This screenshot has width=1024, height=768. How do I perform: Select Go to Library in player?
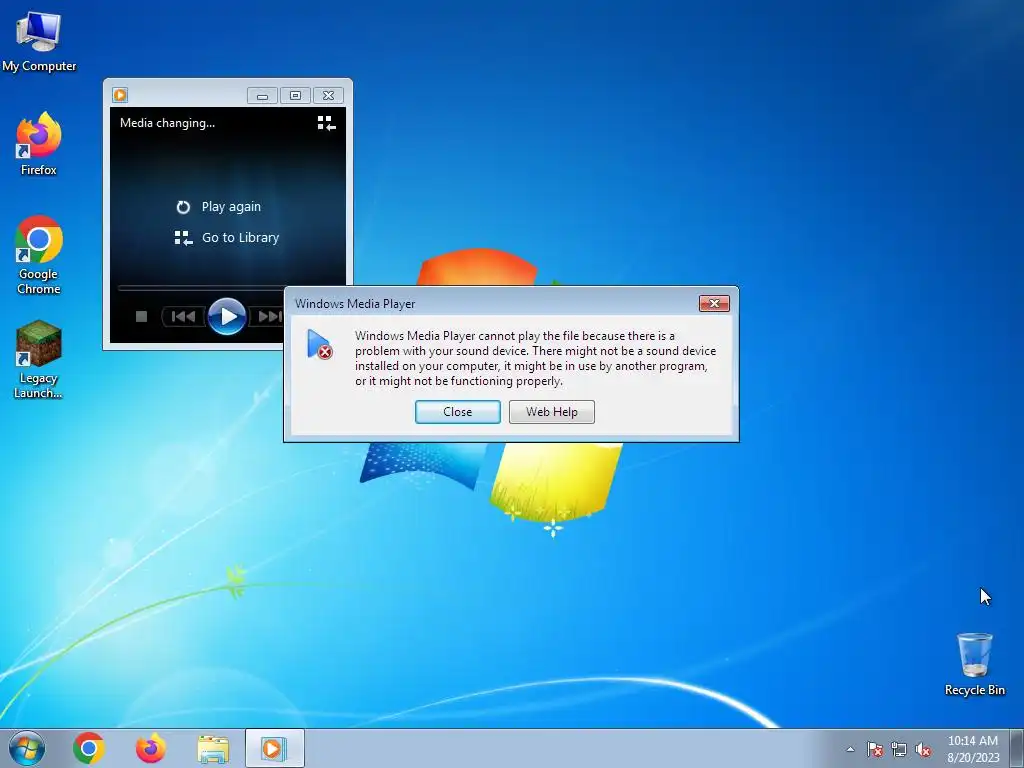point(227,238)
